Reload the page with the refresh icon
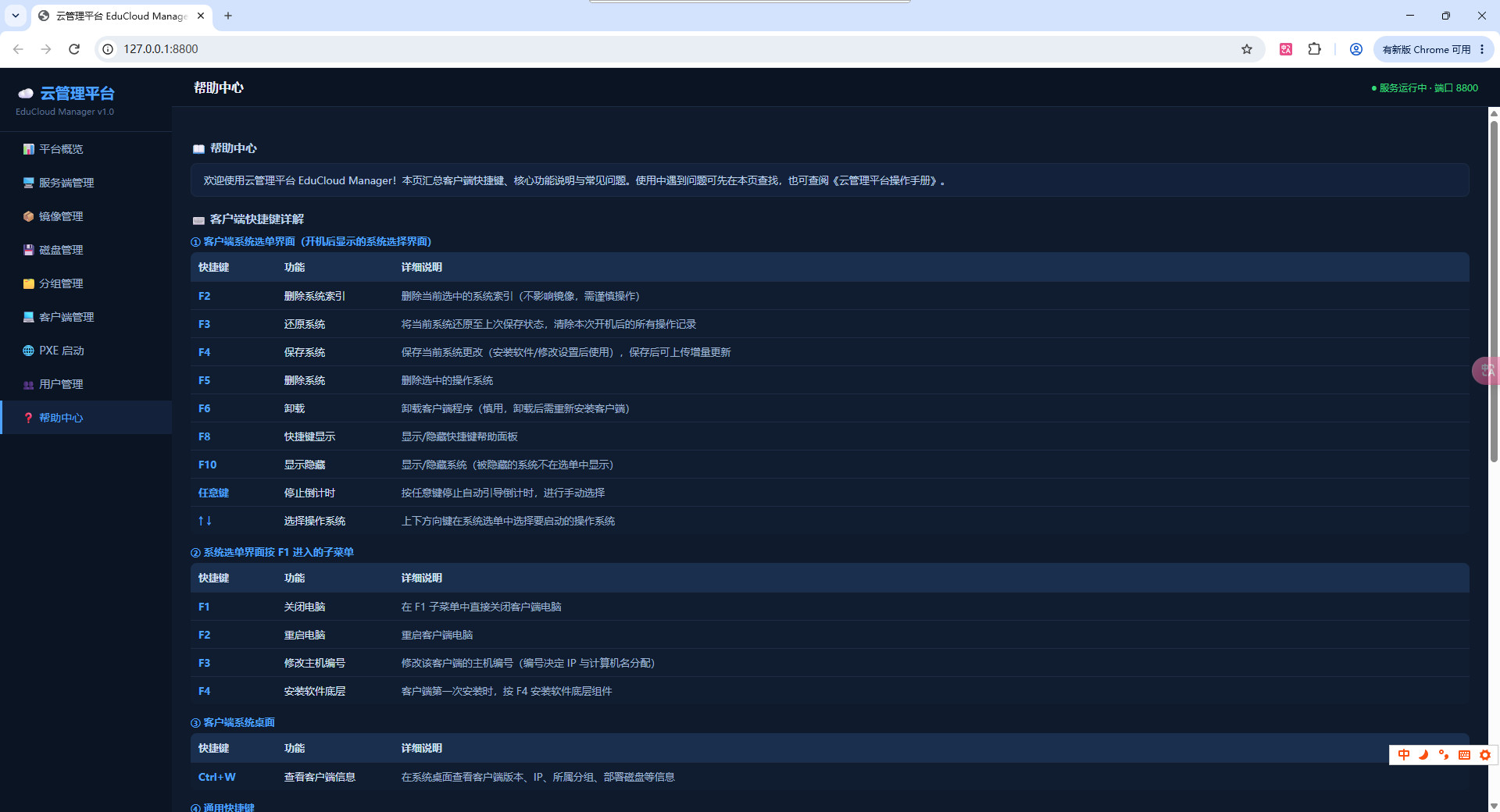Image resolution: width=1500 pixels, height=812 pixels. tap(74, 49)
